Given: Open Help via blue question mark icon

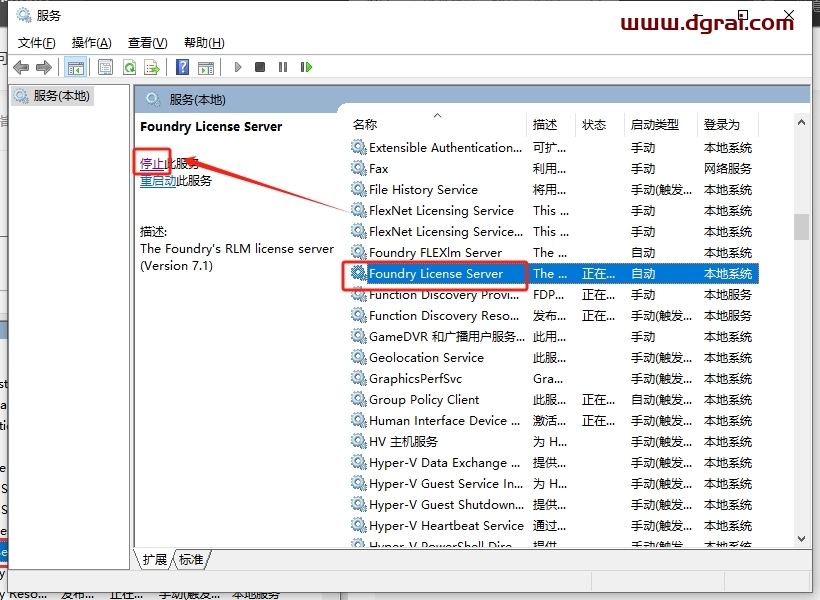Looking at the screenshot, I should (182, 67).
